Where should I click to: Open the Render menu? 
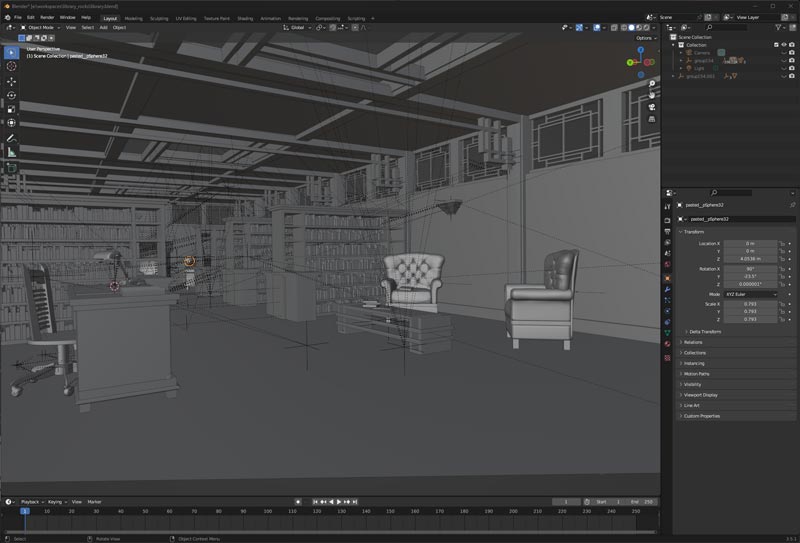[x=47, y=17]
